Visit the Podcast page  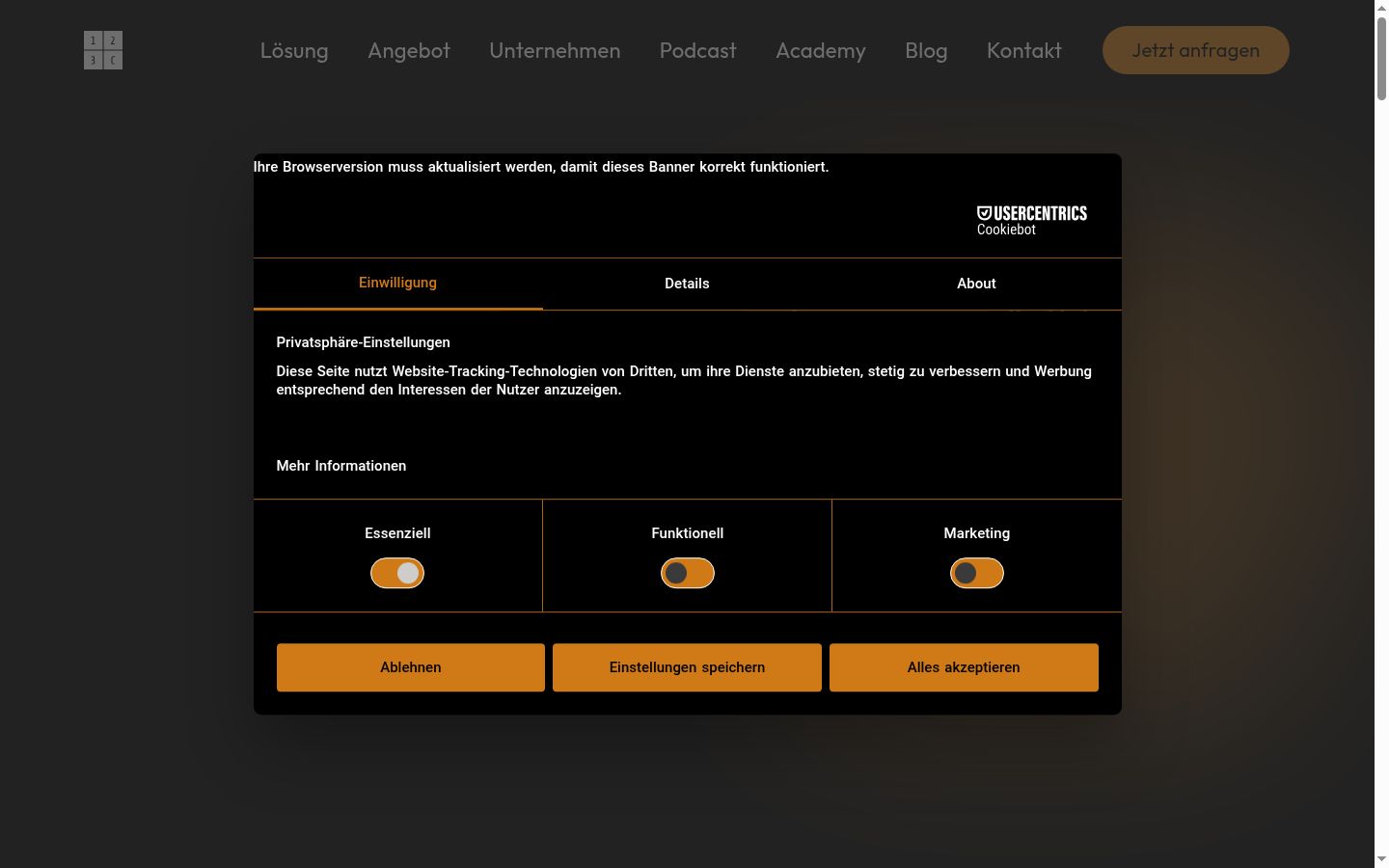click(698, 50)
